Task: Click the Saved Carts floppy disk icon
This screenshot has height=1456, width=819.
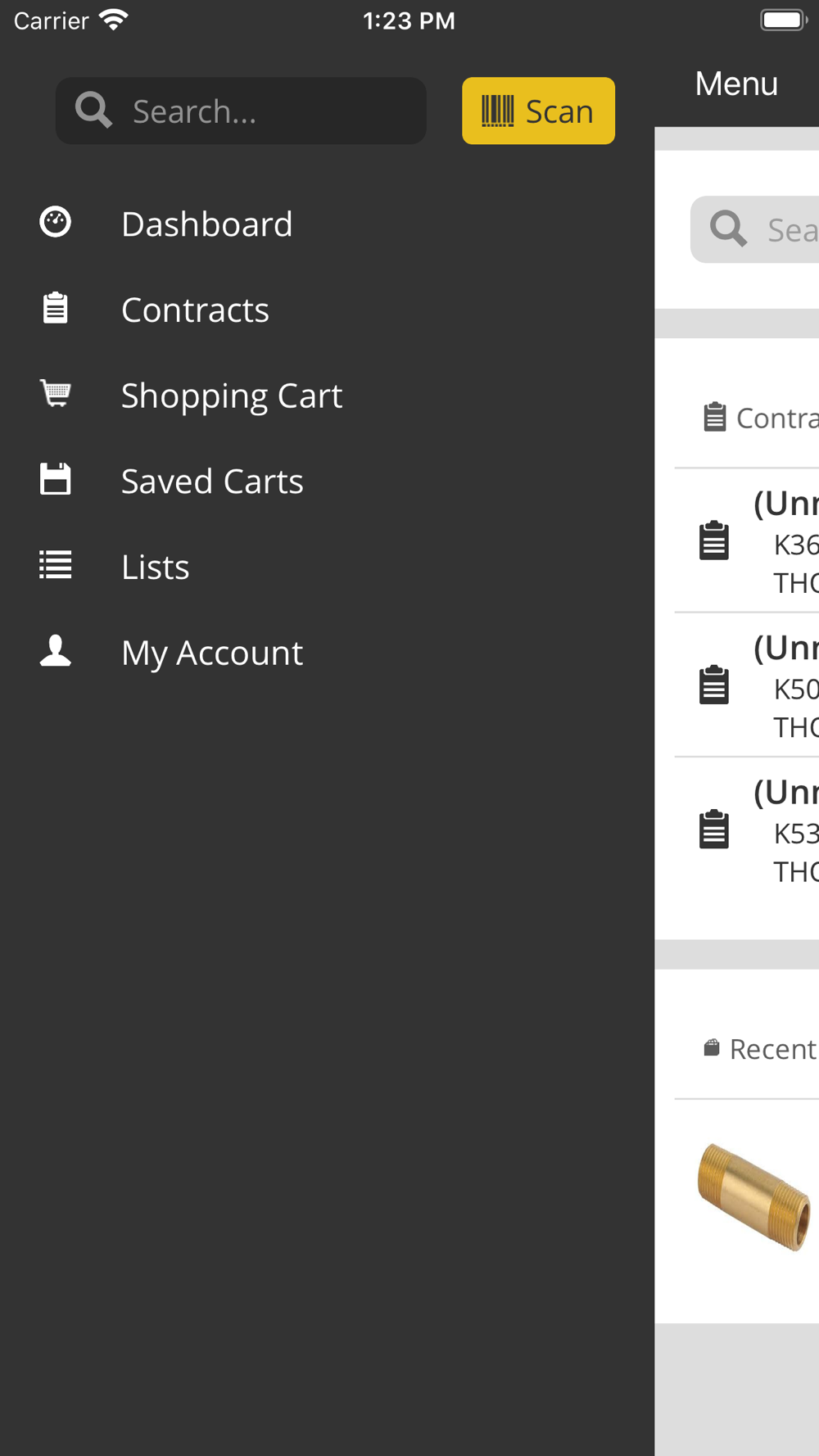Action: coord(56,480)
